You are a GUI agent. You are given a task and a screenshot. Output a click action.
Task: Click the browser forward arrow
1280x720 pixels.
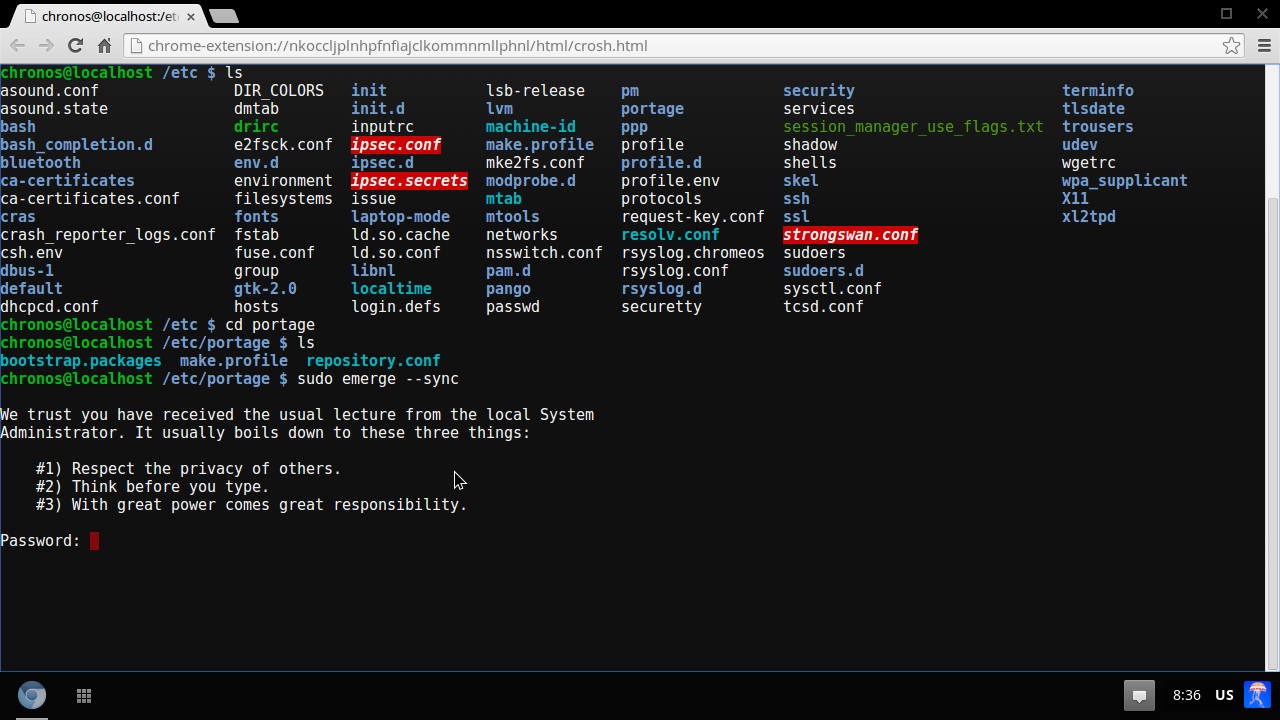46,46
